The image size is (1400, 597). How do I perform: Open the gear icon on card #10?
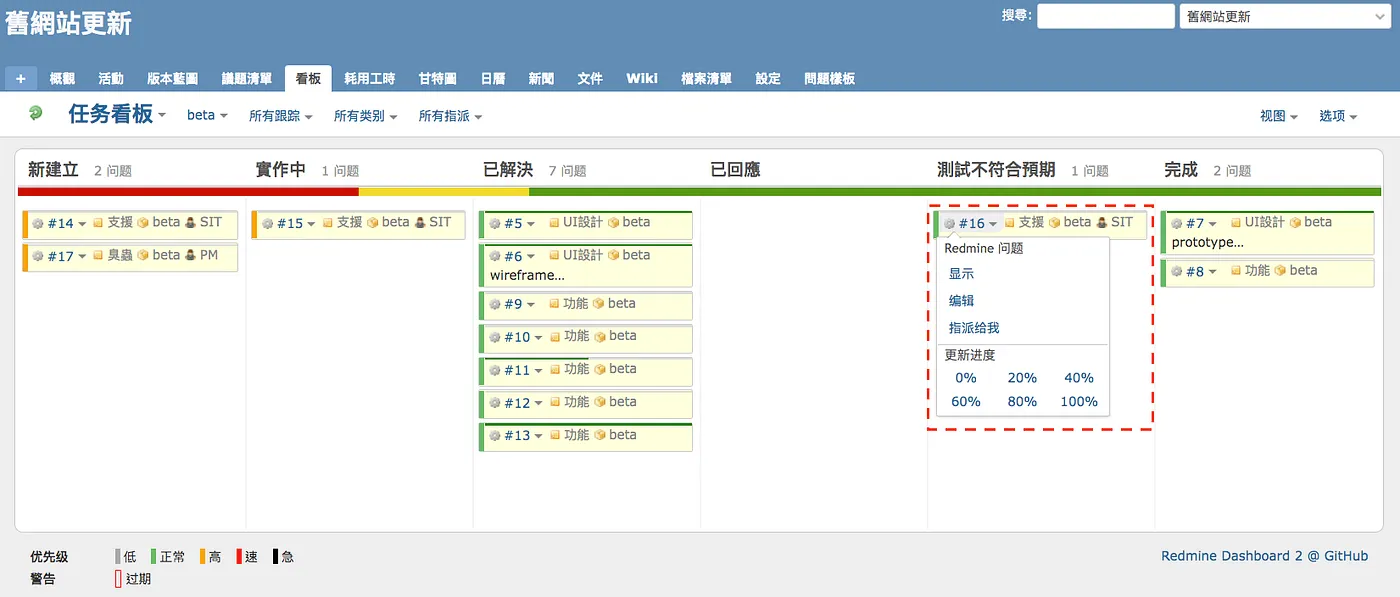[494, 338]
